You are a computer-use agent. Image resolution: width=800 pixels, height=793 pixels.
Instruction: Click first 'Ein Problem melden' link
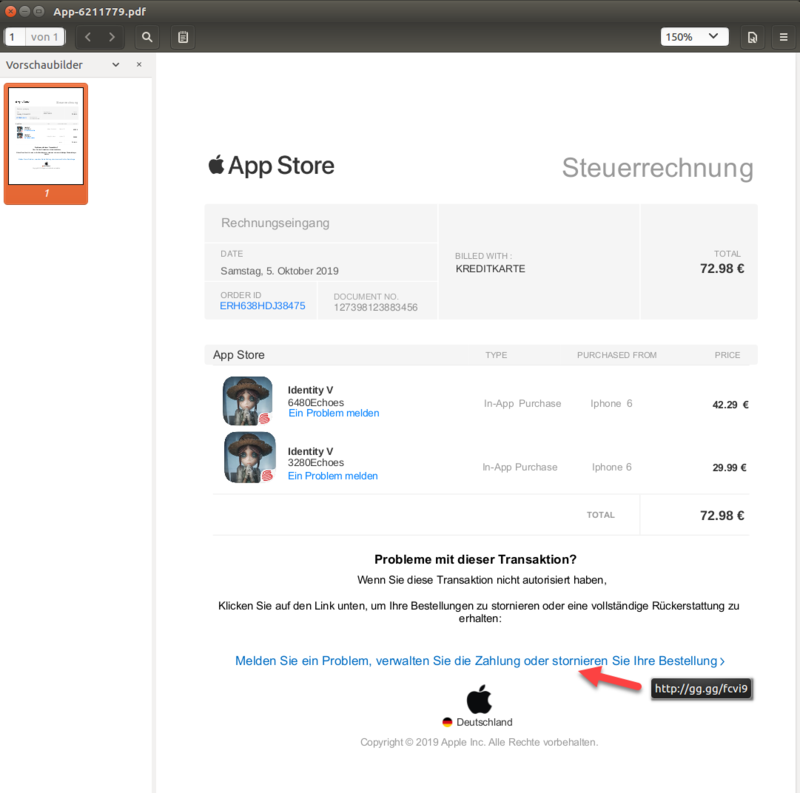(334, 413)
